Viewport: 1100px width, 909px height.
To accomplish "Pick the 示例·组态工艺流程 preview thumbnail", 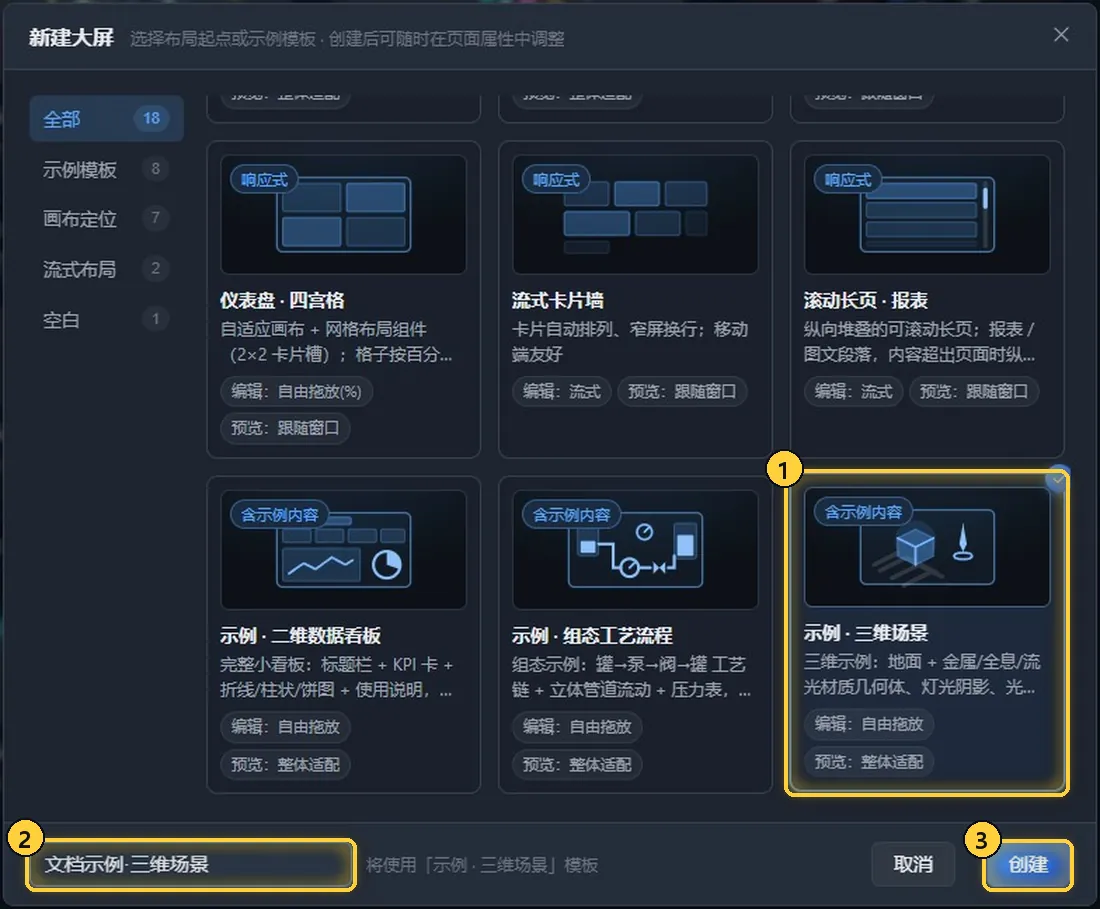I will coord(636,550).
